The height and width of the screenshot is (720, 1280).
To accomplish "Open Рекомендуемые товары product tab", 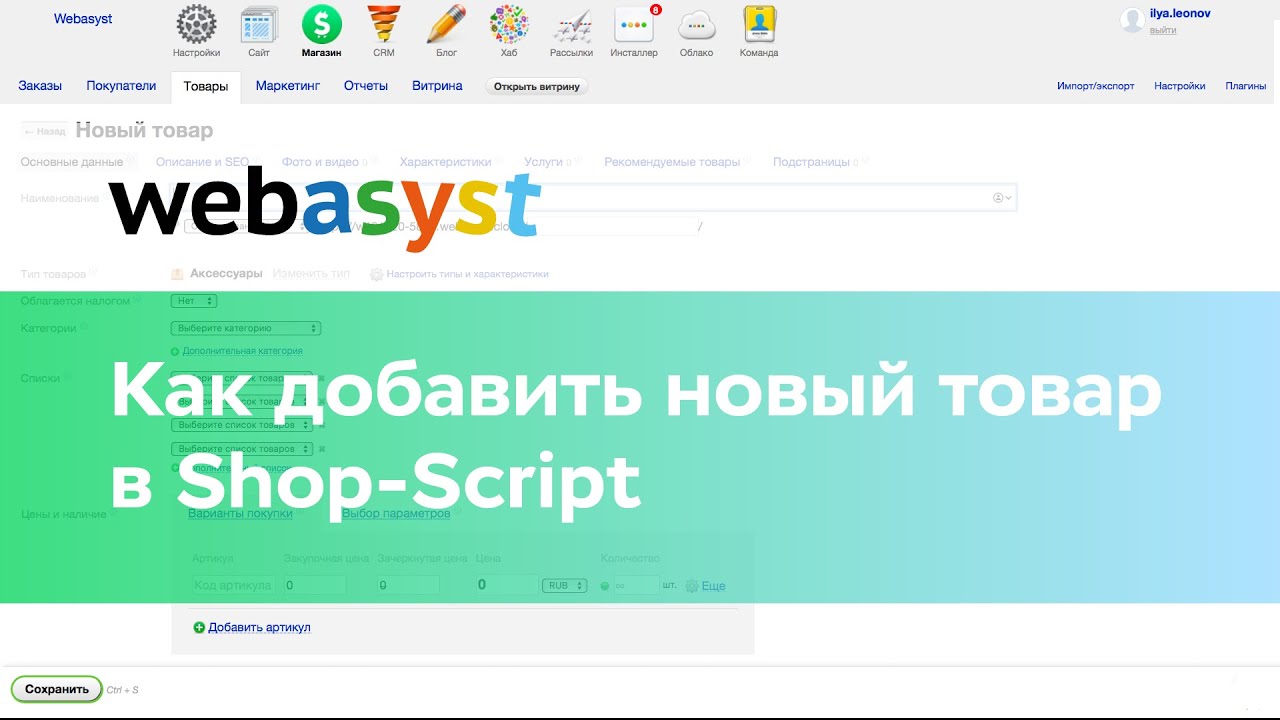I will tap(672, 162).
